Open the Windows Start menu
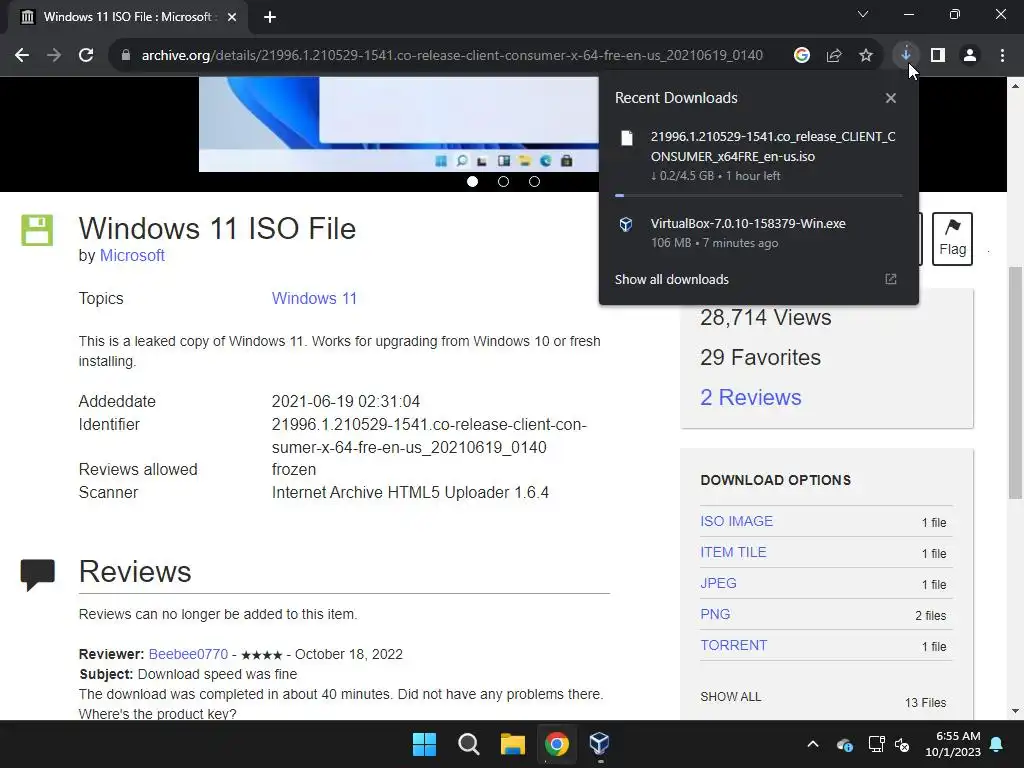 pyautogui.click(x=424, y=744)
